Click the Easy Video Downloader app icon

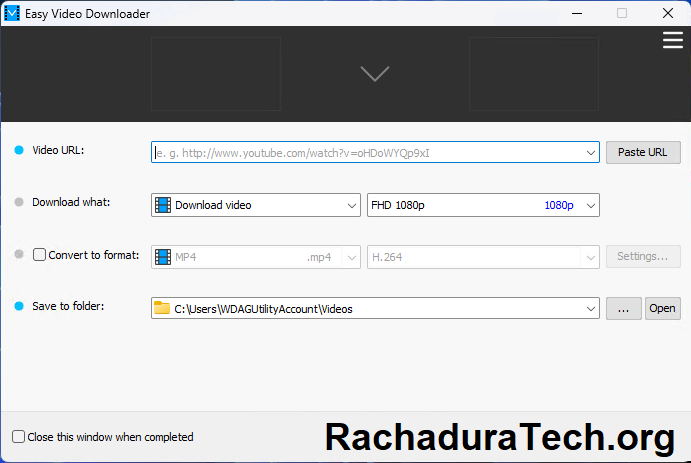12,13
